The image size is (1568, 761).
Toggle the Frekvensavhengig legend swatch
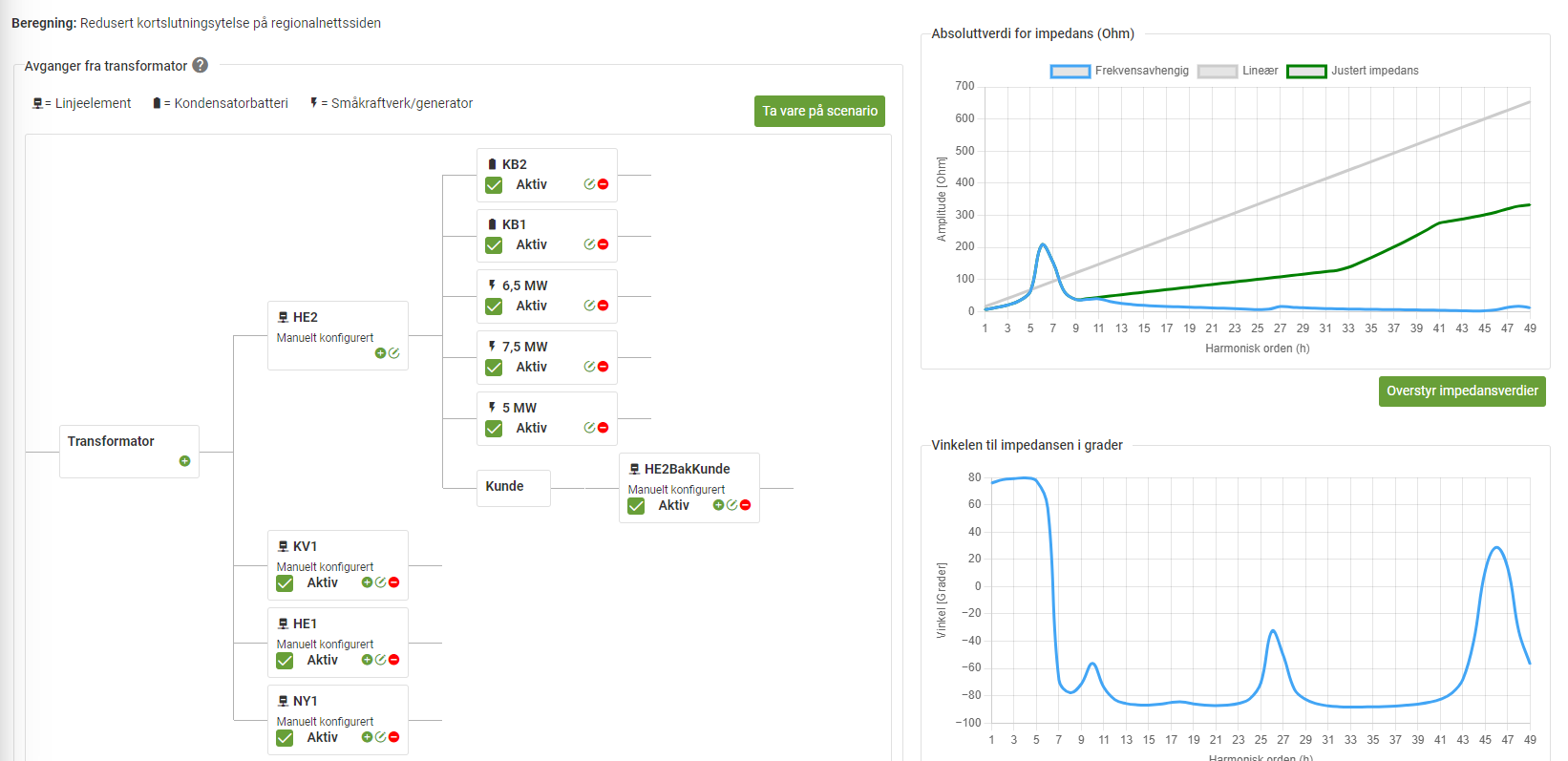click(1070, 71)
